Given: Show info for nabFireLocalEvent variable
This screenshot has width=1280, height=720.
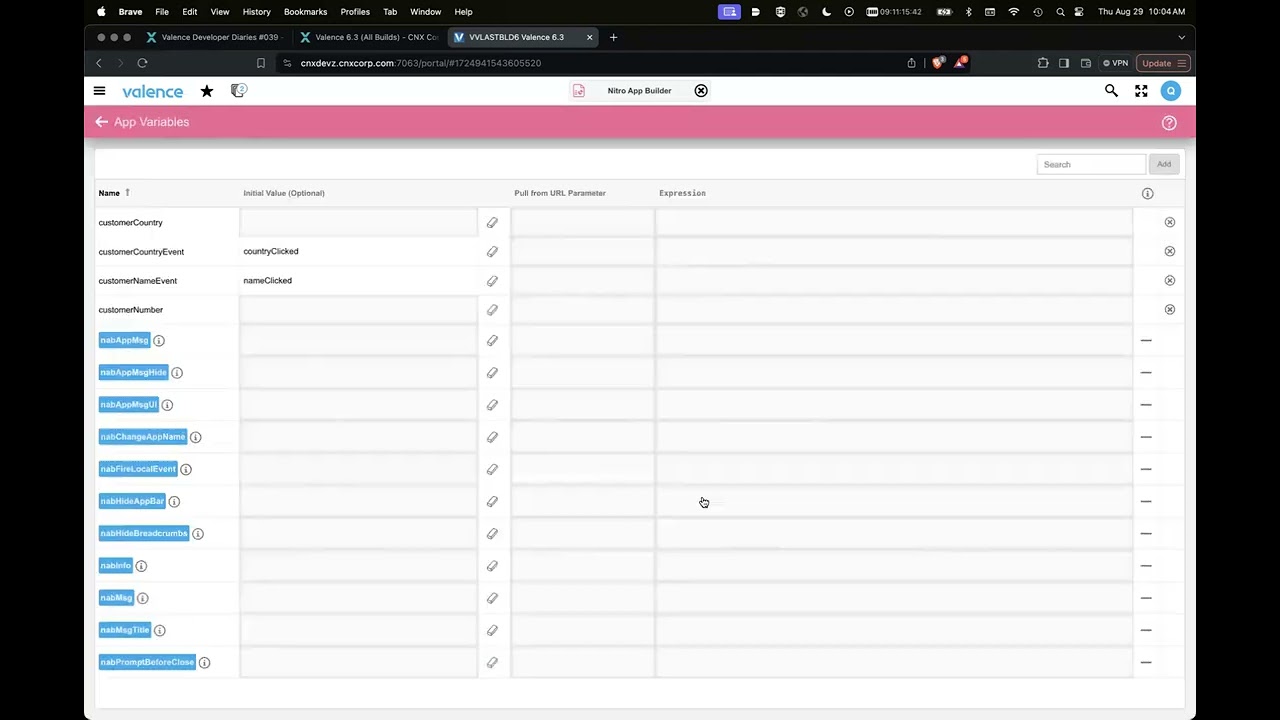Looking at the screenshot, I should click(186, 469).
